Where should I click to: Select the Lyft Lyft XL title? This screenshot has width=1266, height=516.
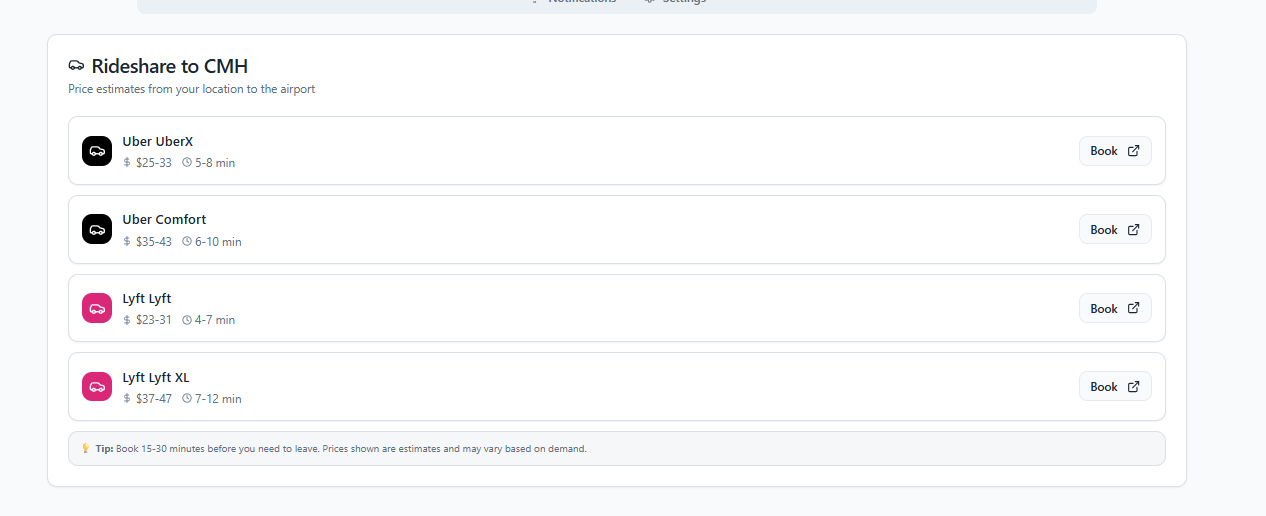click(156, 378)
